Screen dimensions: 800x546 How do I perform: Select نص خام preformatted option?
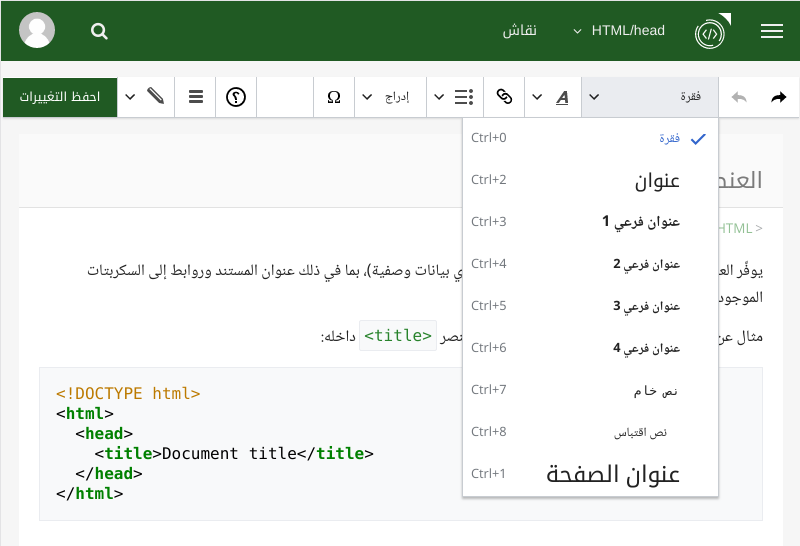pyautogui.click(x=590, y=390)
